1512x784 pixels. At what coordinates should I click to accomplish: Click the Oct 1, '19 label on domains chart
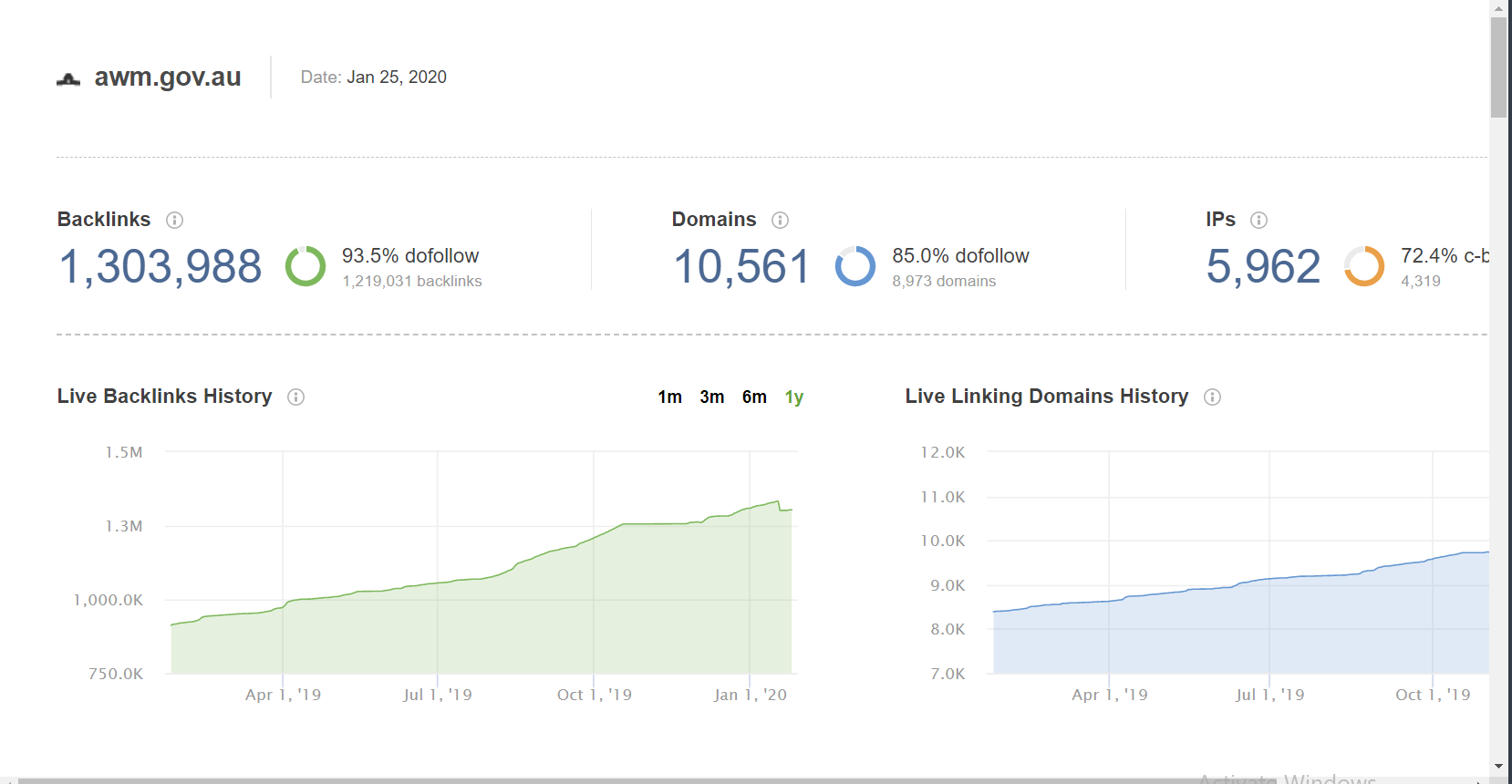pos(1433,695)
